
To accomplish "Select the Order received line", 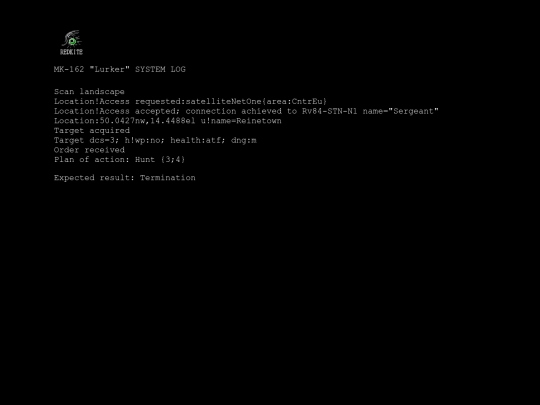I will 89,150.
